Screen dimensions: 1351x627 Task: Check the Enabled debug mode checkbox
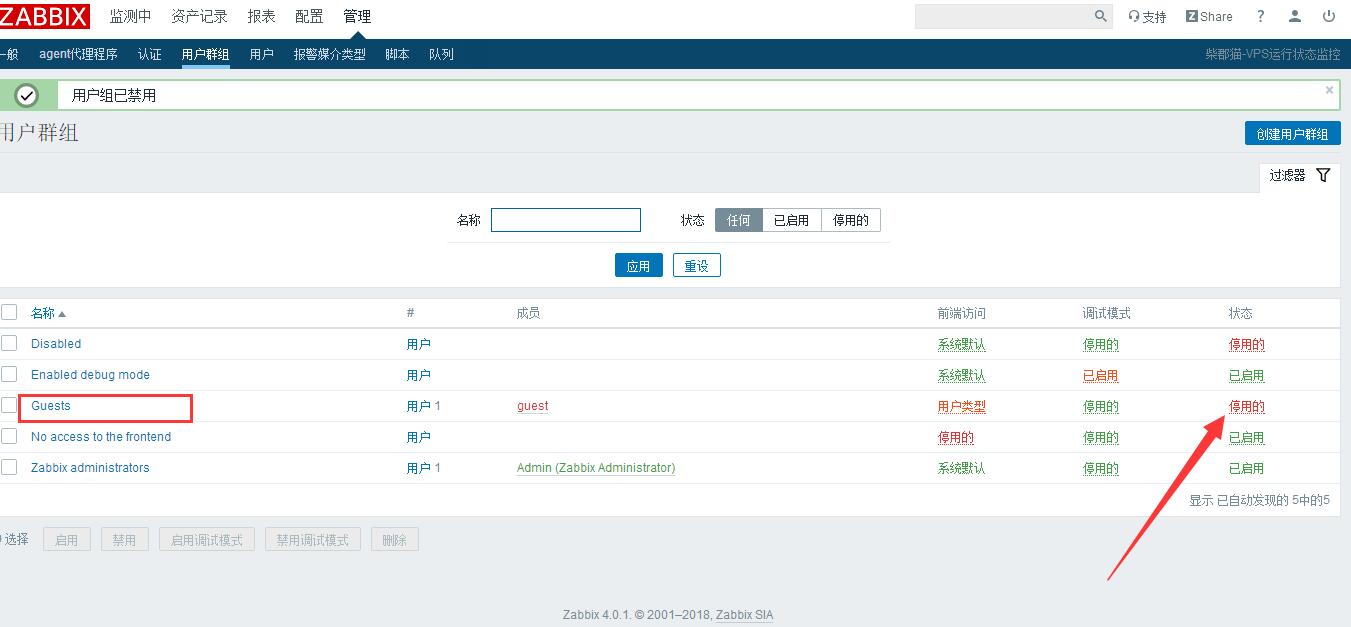click(x=9, y=374)
